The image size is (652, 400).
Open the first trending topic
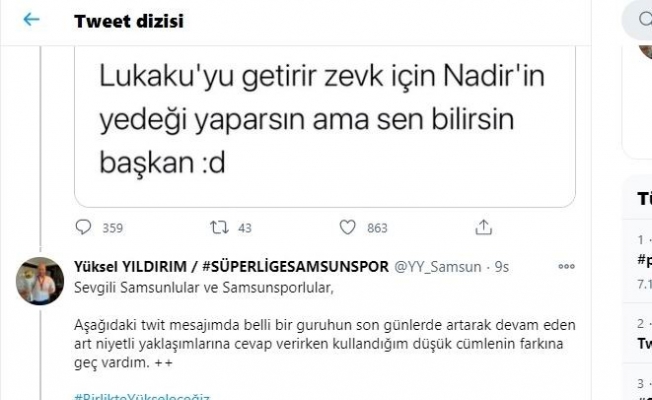(644, 260)
